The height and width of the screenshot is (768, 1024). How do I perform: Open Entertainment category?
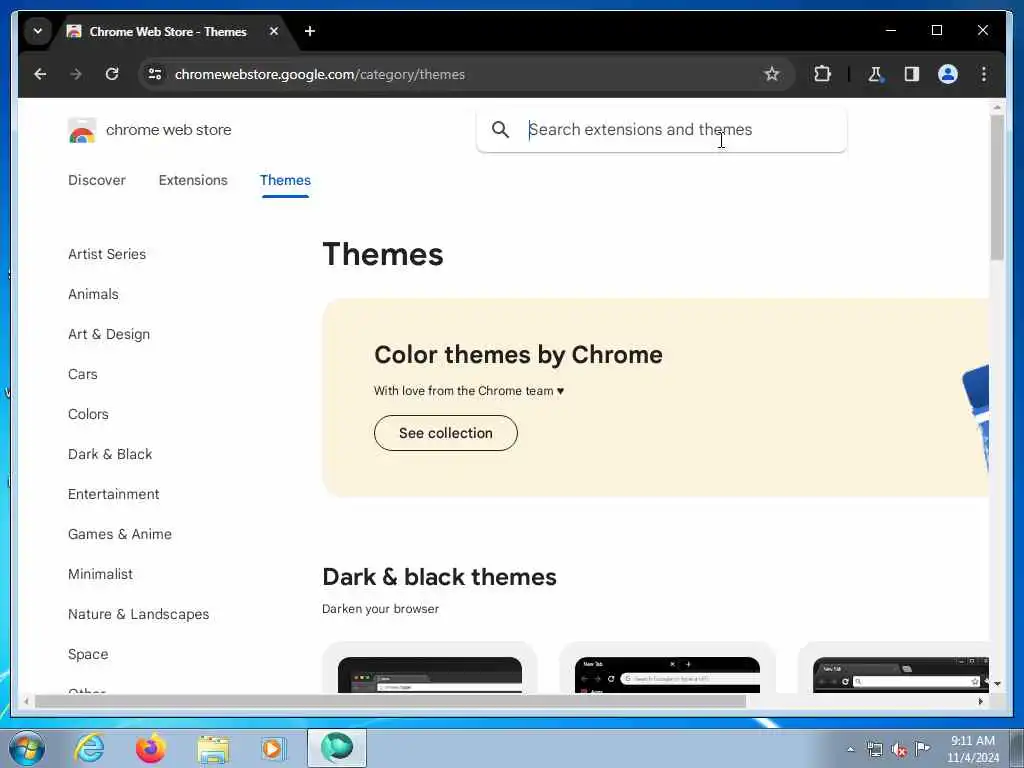(x=114, y=494)
